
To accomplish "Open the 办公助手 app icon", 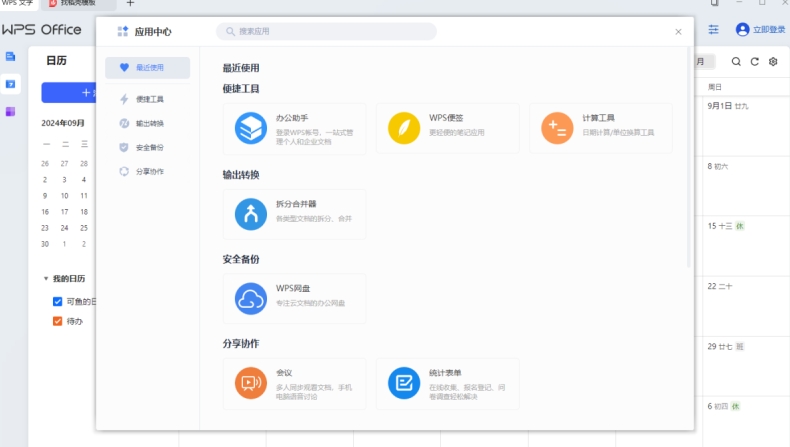I will (x=250, y=128).
